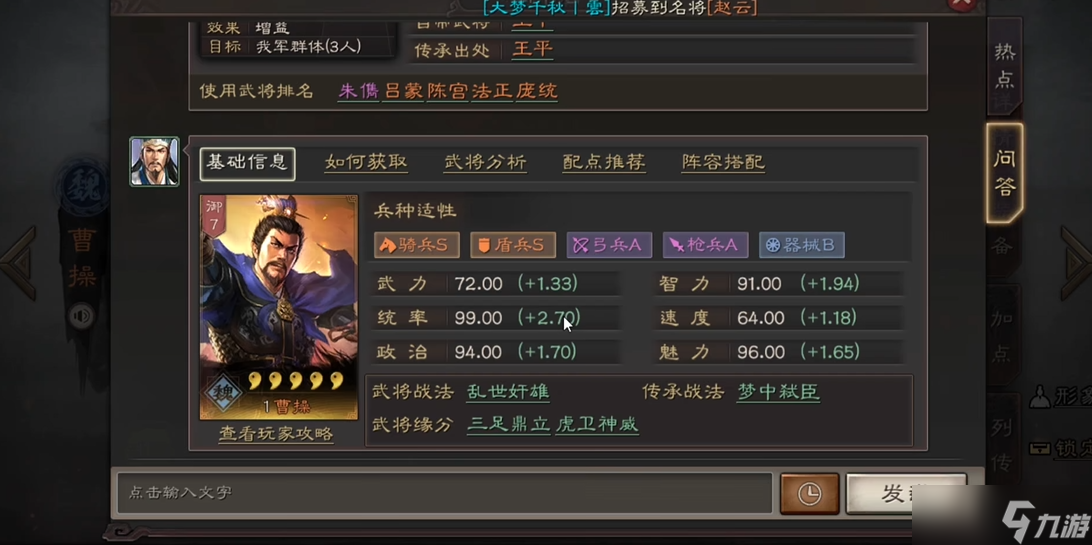The height and width of the screenshot is (545, 1092).
Task: Open the 阵容搭配 tab
Action: [x=723, y=163]
